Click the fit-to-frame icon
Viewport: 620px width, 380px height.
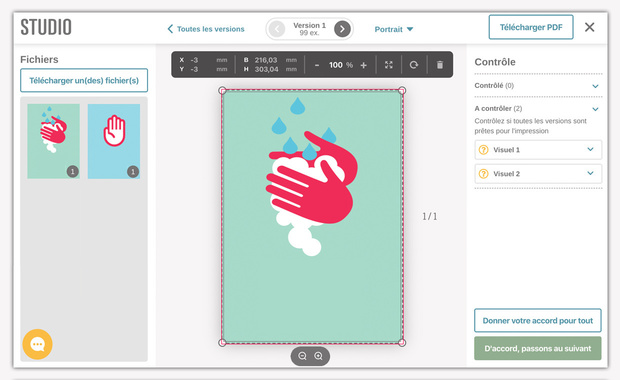point(389,65)
